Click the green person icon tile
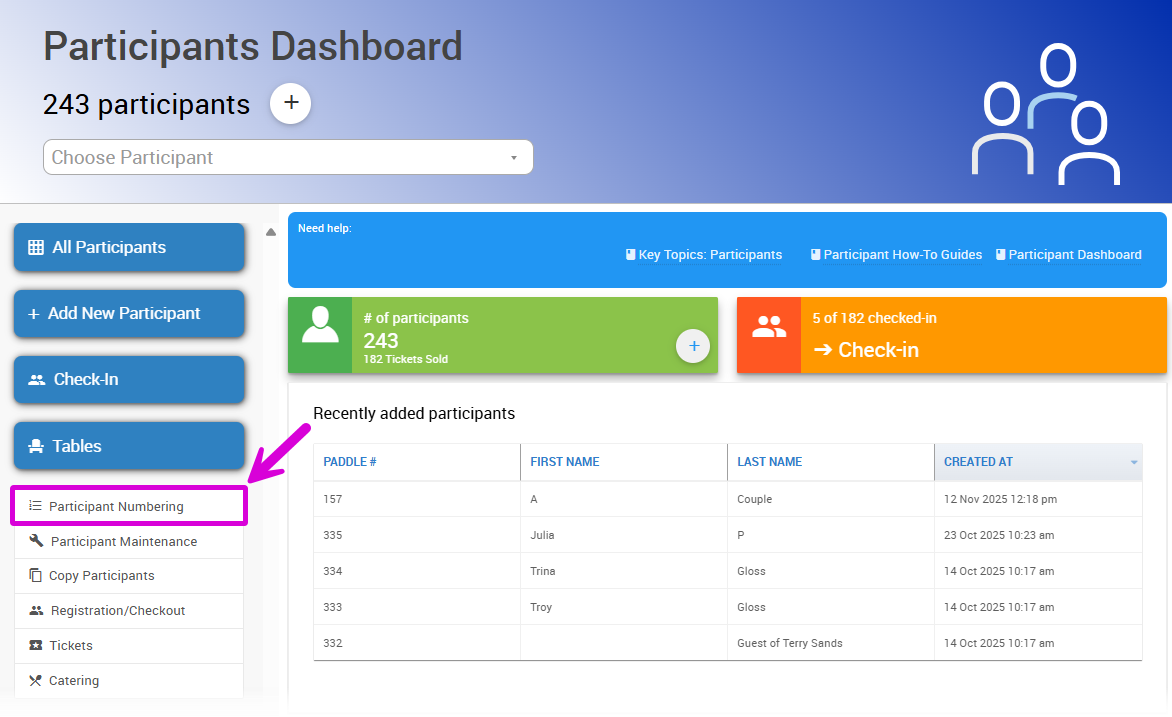Image resolution: width=1172 pixels, height=717 pixels. tap(320, 335)
